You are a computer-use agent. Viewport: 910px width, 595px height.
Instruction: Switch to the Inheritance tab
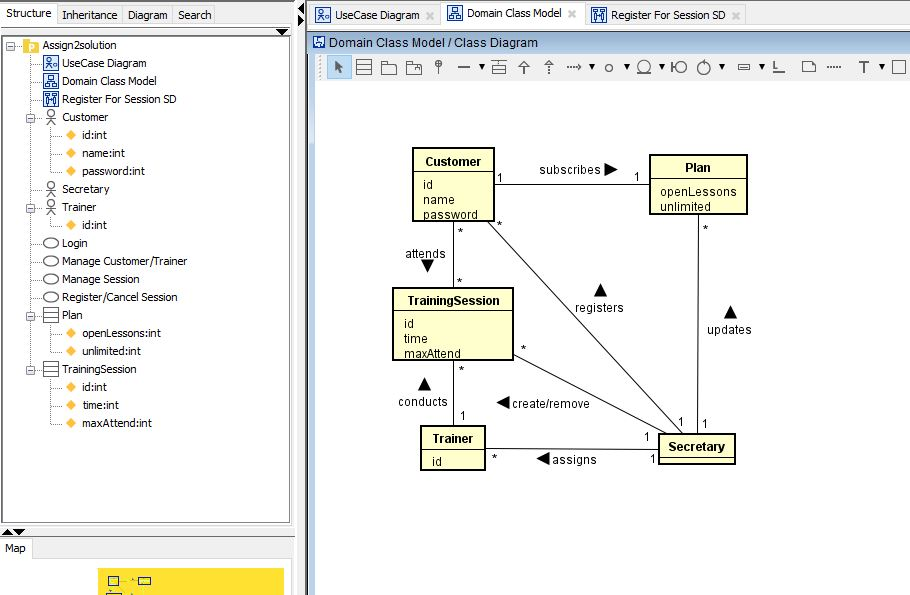pyautogui.click(x=89, y=14)
